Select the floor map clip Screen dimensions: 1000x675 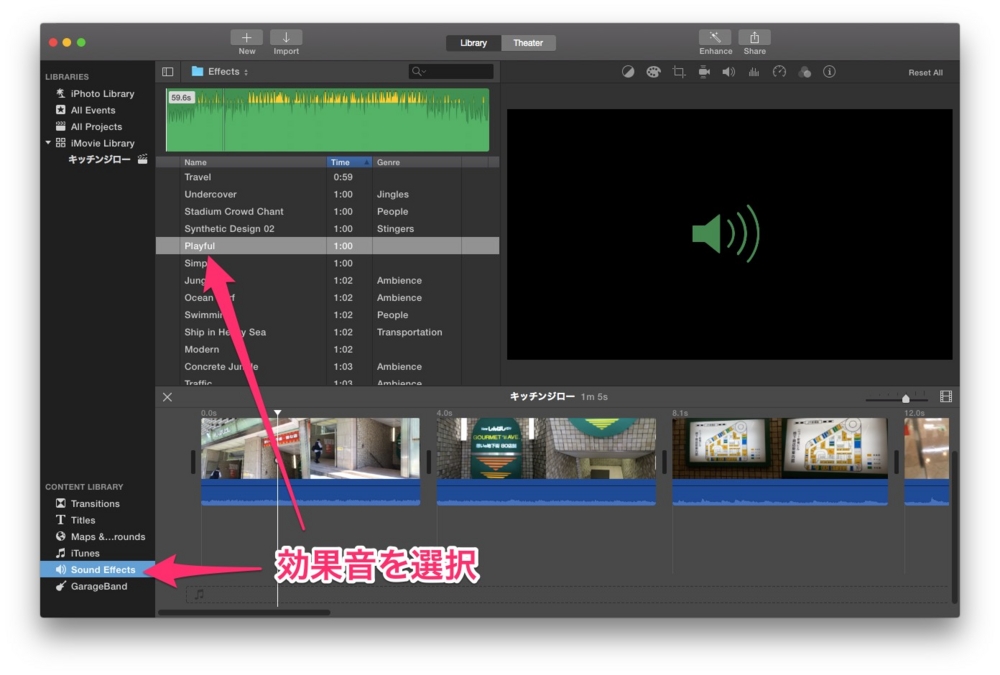tap(780, 461)
